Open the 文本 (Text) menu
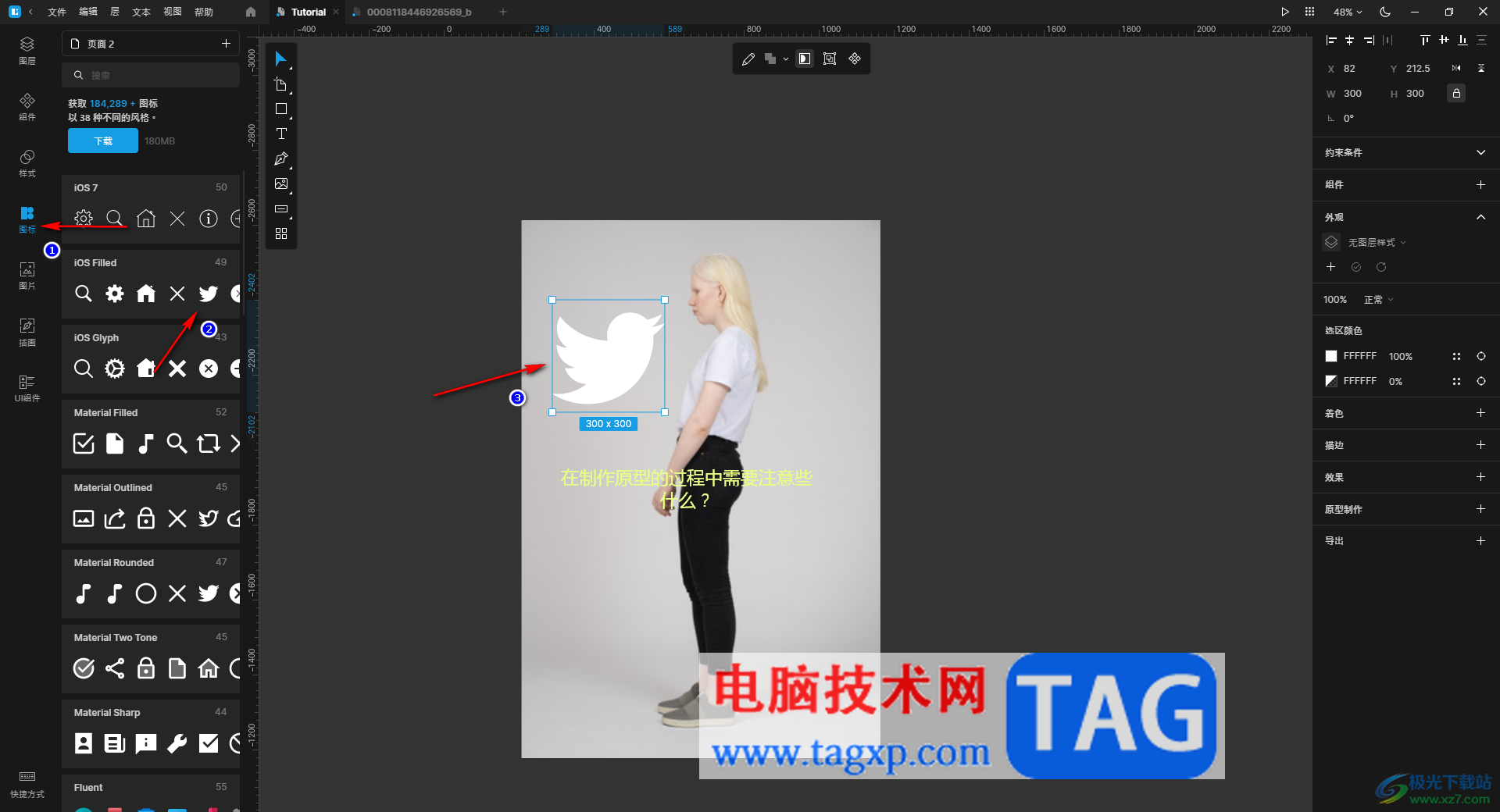The image size is (1500, 812). tap(141, 12)
